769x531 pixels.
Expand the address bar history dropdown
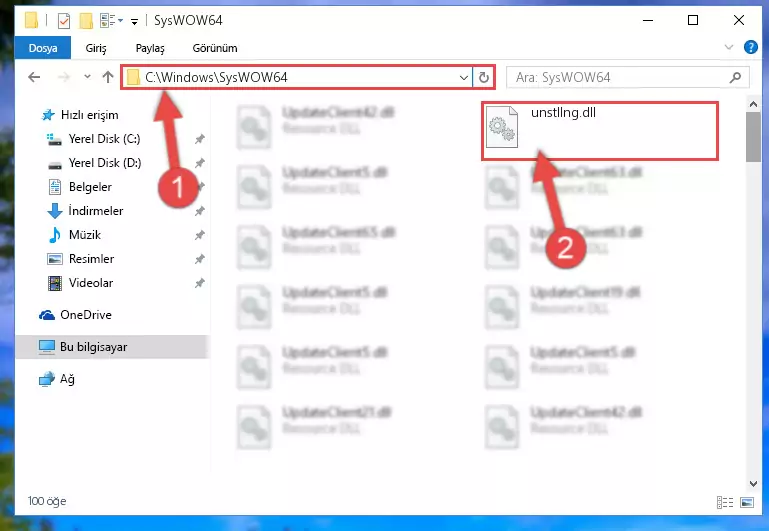[463, 77]
